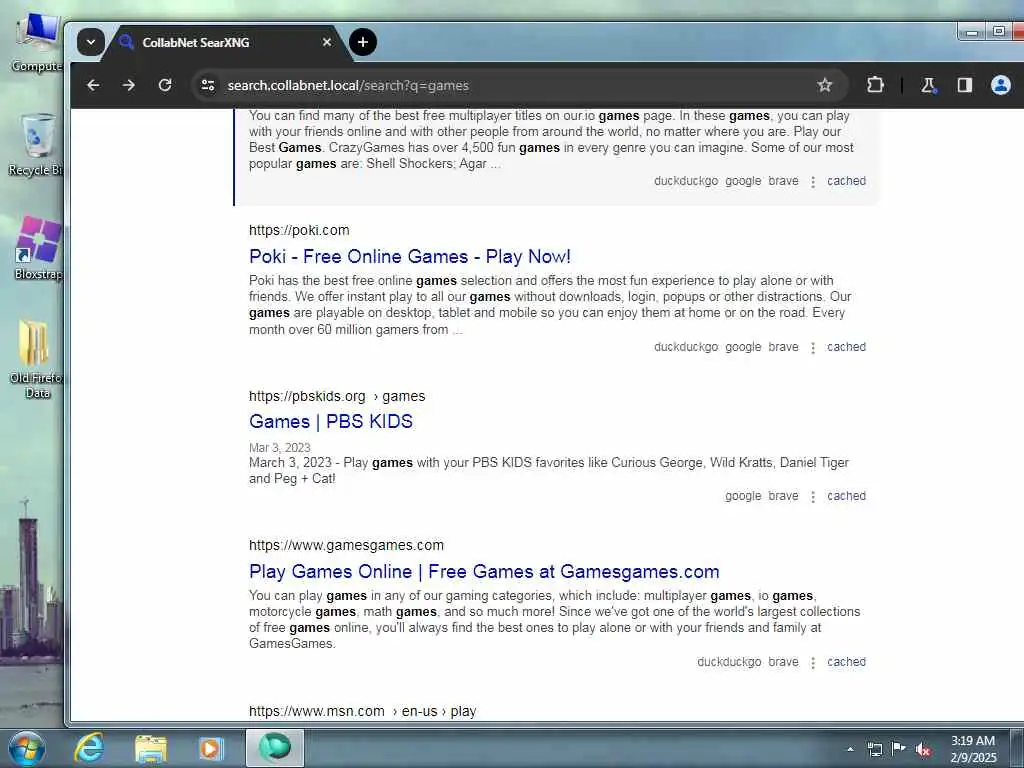Open a new tab with plus button
The height and width of the screenshot is (768, 1024).
coord(363,42)
